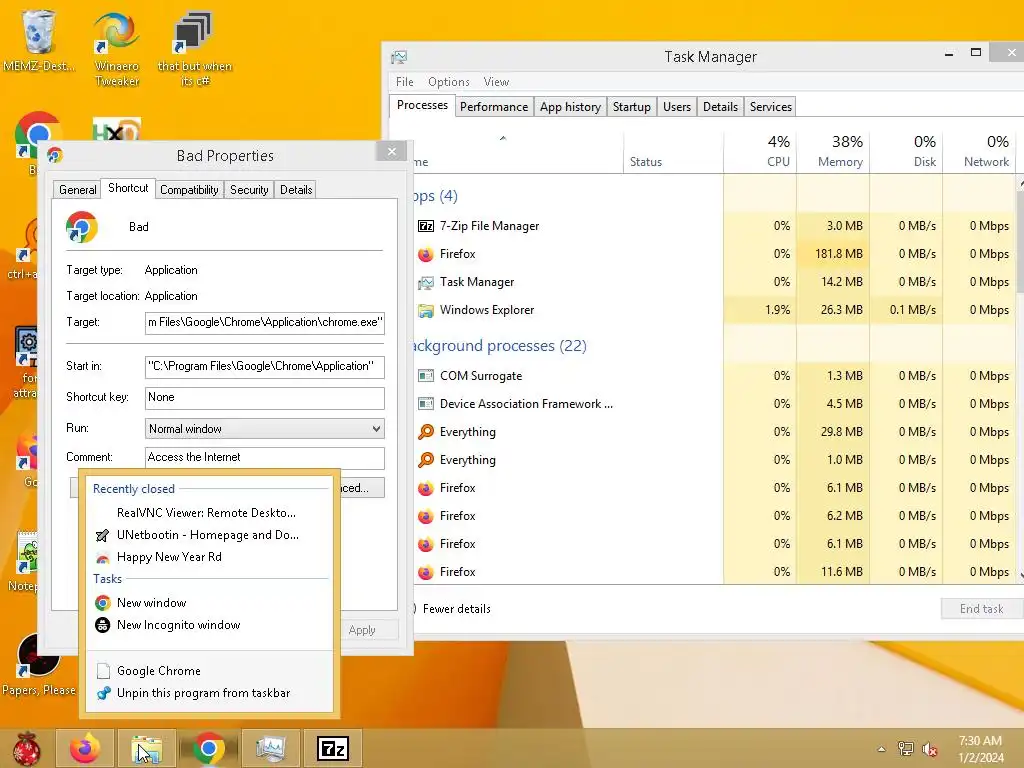
Task: Switch to the Performance tab
Action: pyautogui.click(x=494, y=107)
